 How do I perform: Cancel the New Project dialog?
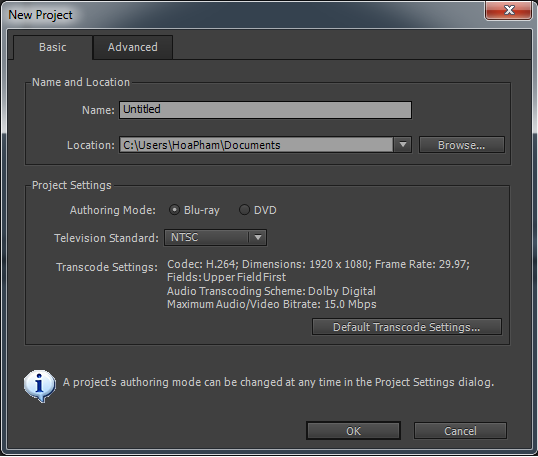point(460,431)
